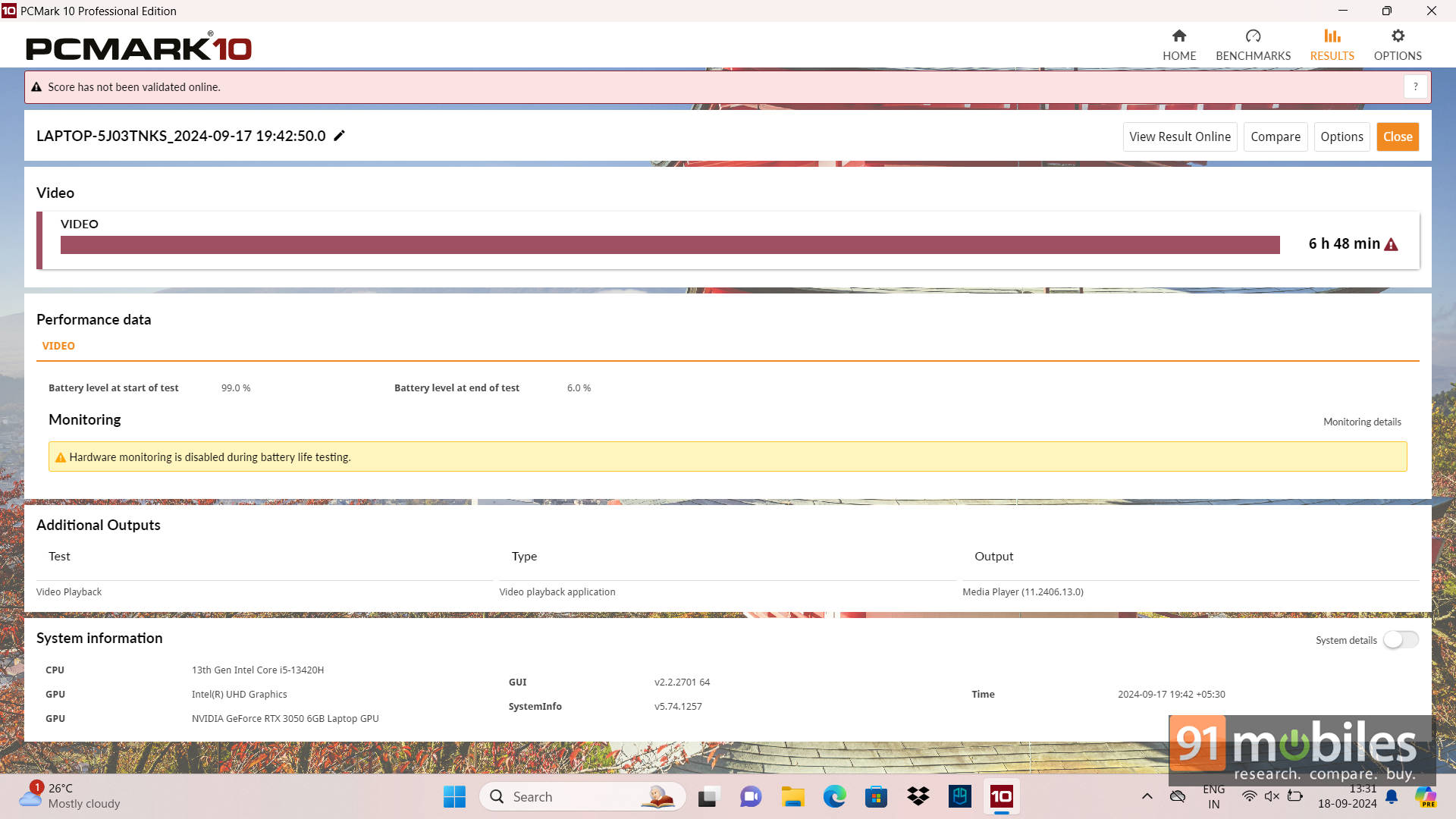Toggle the System details switch
Viewport: 1456px width, 819px height.
[1401, 640]
